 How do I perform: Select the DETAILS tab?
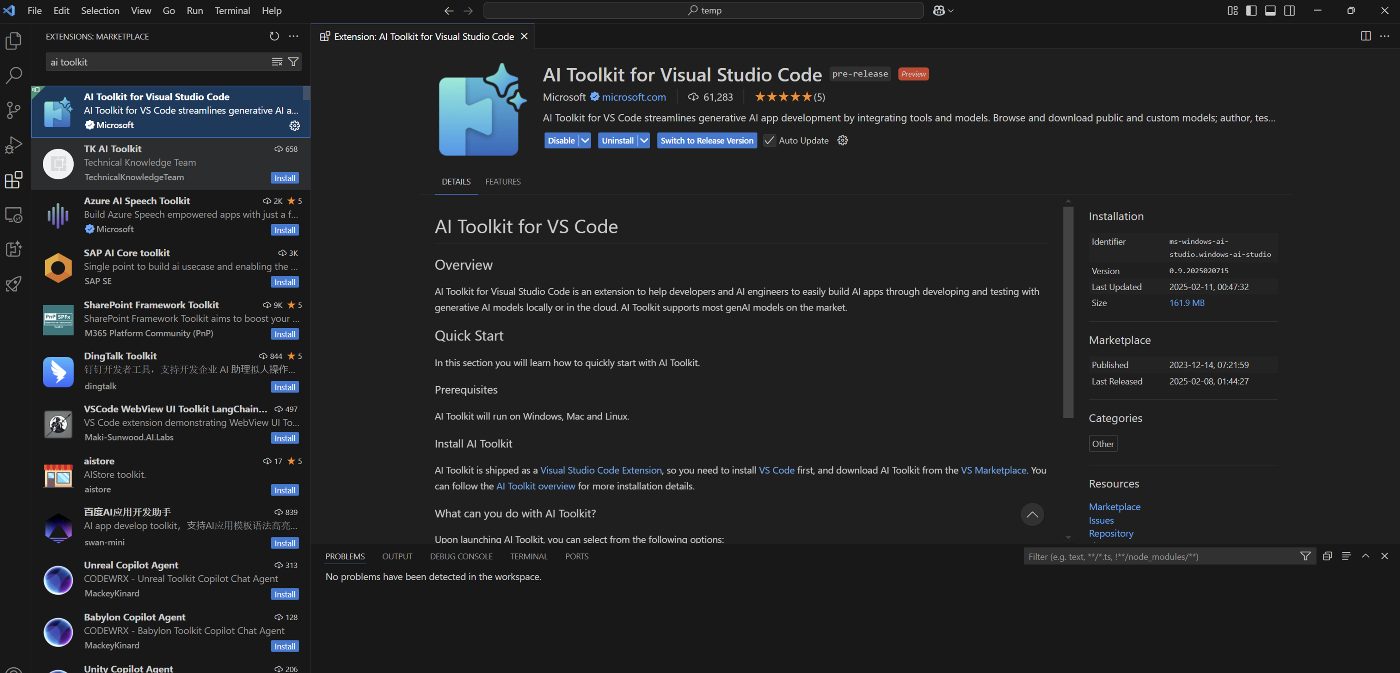(x=456, y=182)
